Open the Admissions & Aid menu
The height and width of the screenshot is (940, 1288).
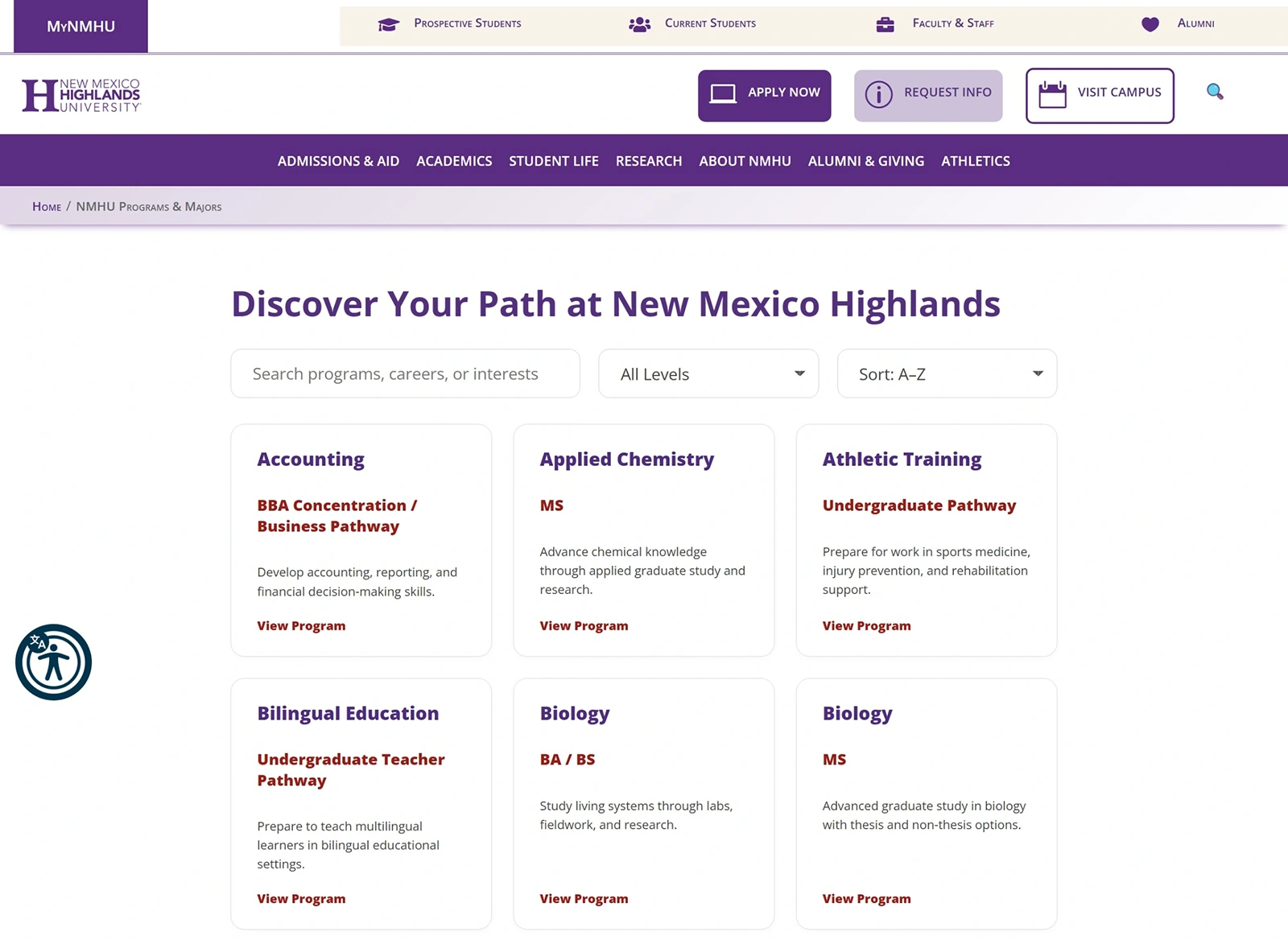(x=338, y=161)
